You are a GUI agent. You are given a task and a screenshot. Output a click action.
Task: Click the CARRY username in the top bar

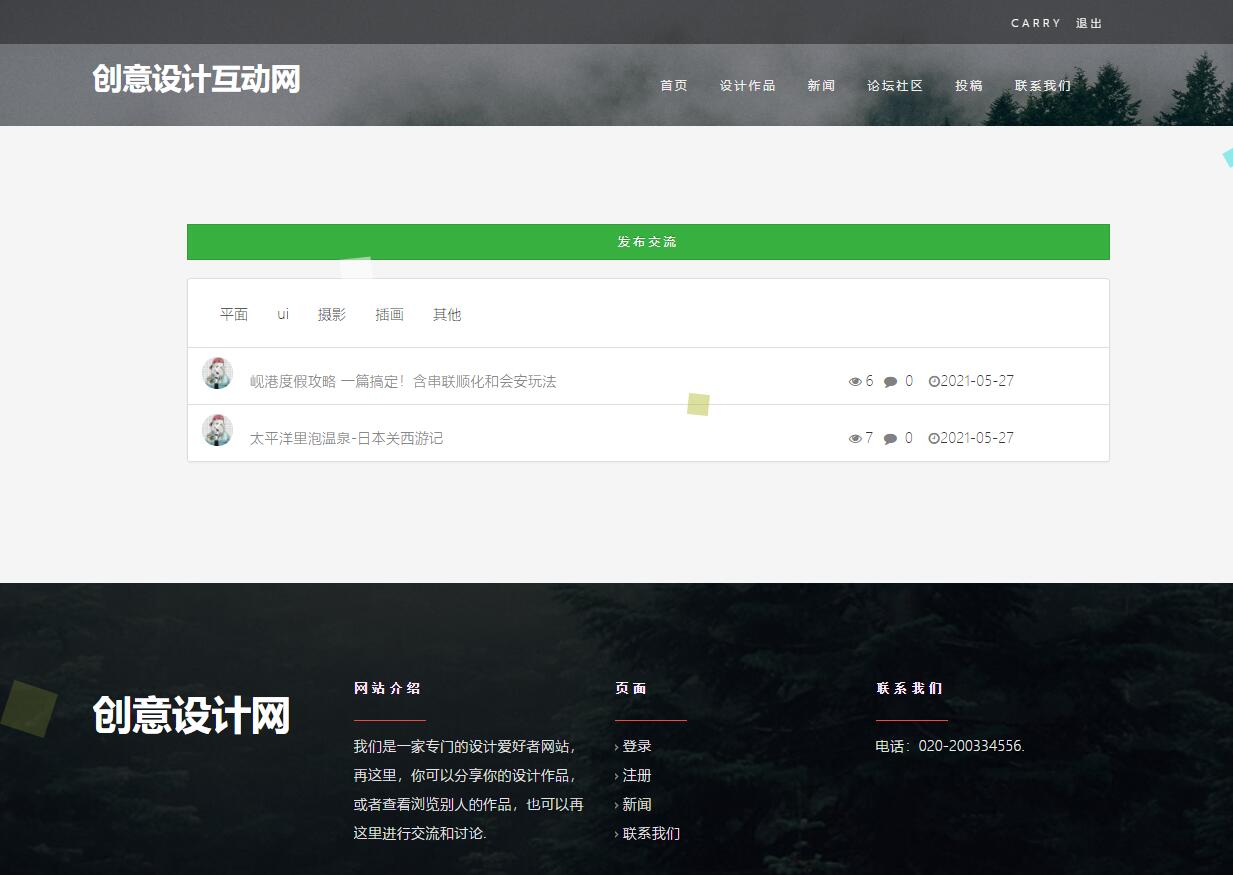pos(1035,22)
